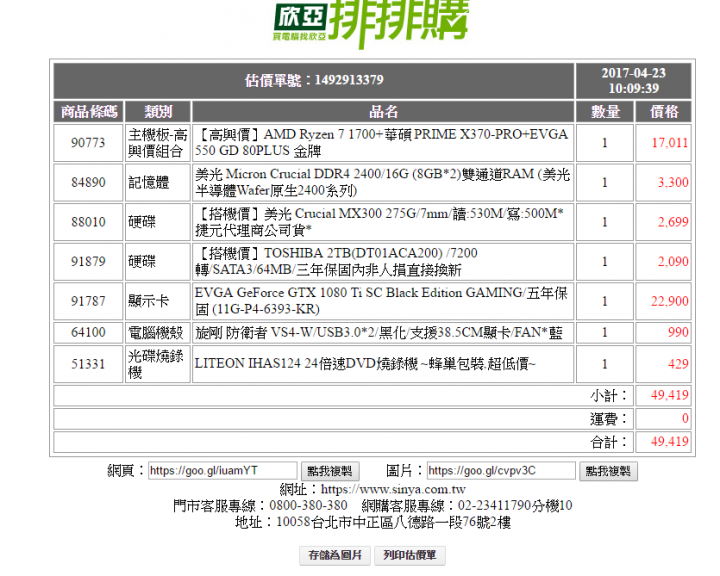Open the https://www.sinya.com.tw address
This screenshot has height=576, width=720.
(x=393, y=489)
